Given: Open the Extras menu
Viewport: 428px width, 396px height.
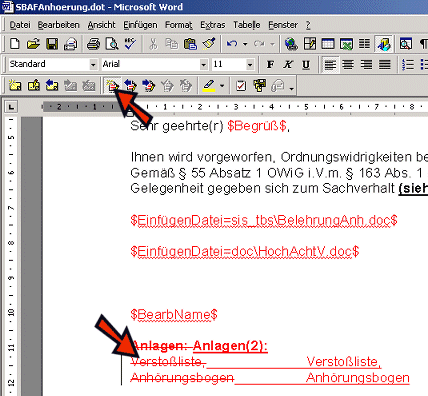Looking at the screenshot, I should click(213, 25).
